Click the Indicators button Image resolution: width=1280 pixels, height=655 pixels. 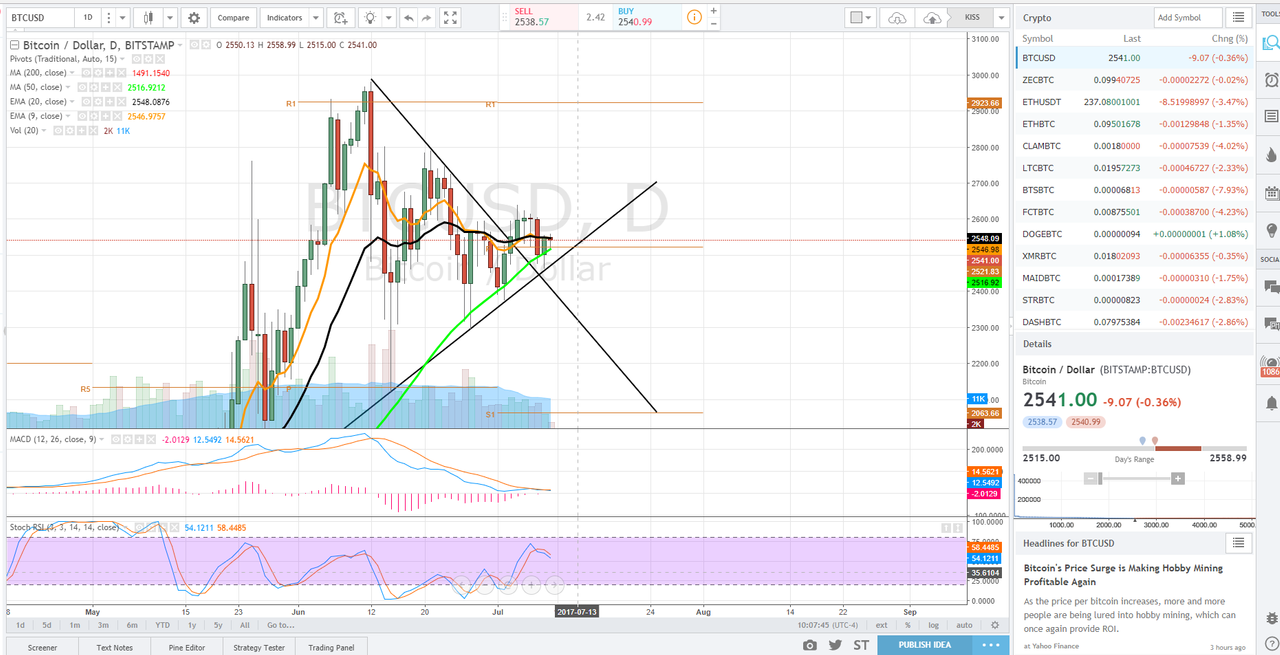click(x=284, y=18)
